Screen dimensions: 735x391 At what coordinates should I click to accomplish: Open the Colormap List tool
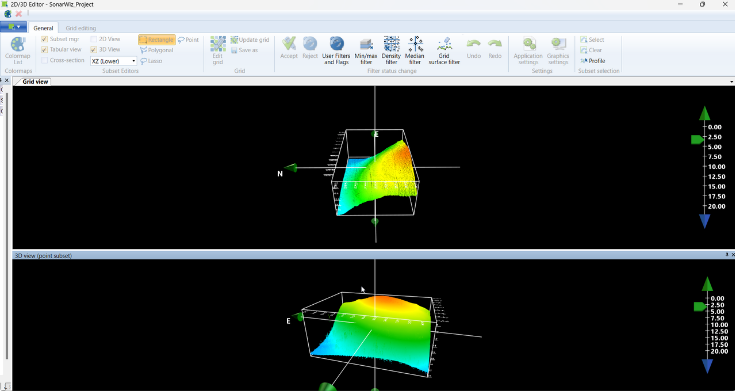tap(18, 51)
